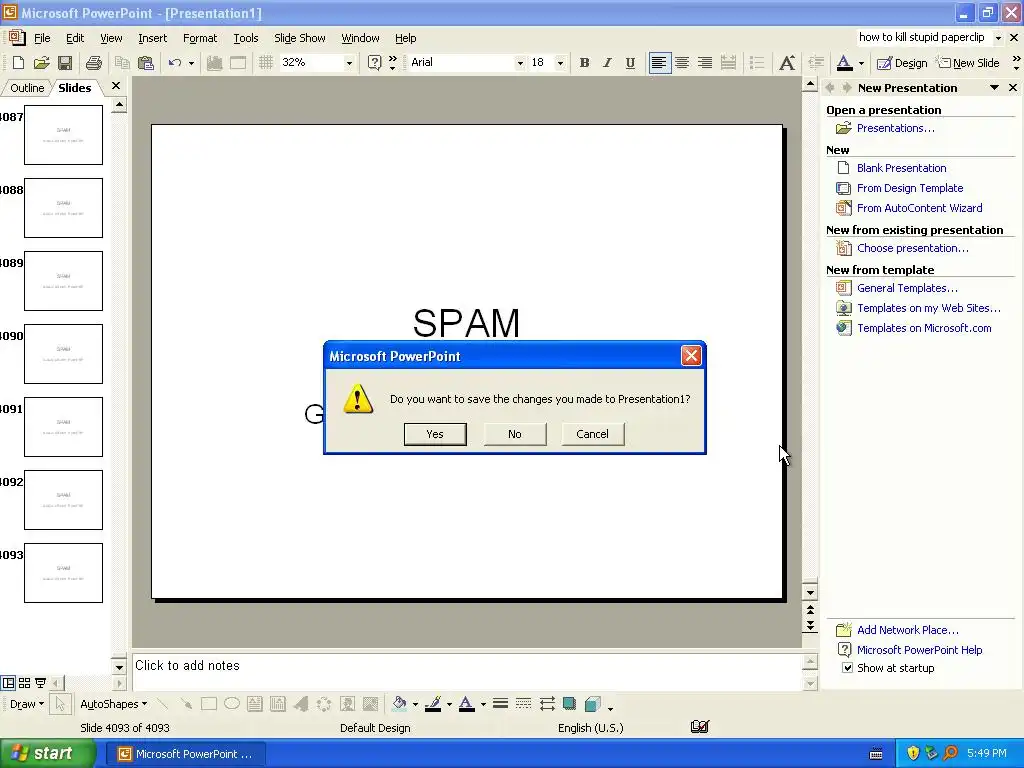Viewport: 1024px width, 768px height.
Task: Click the Select Objects arrow in Draw toolbar
Action: [60, 704]
